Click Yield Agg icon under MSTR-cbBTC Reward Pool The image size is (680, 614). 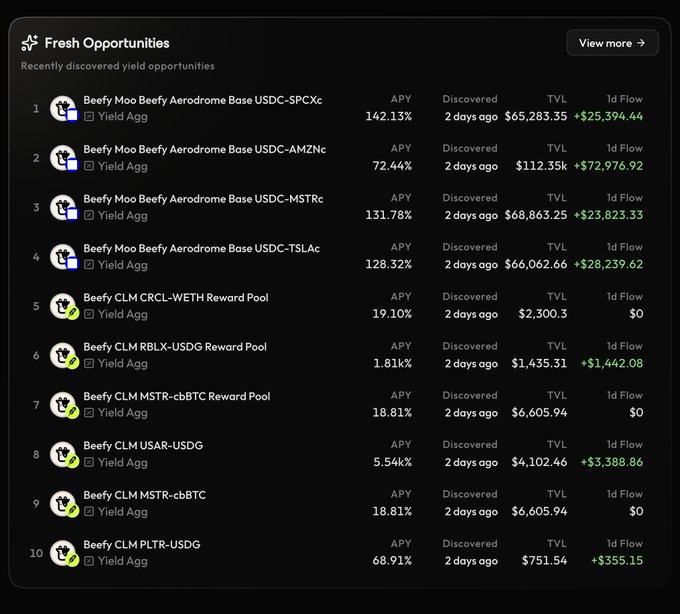pos(89,413)
